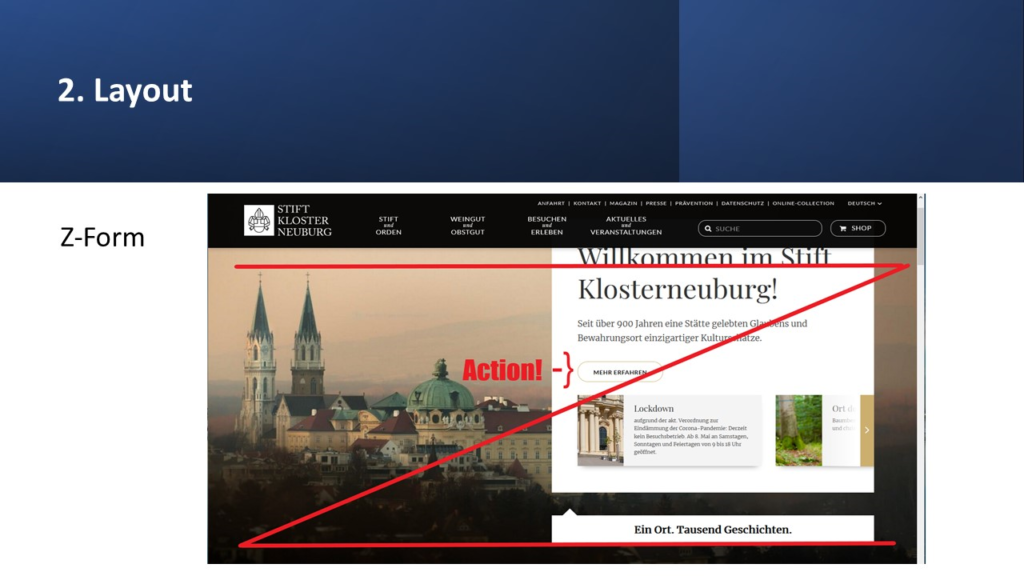Open the Online-Collection link
Image resolution: width=1024 pixels, height=576 pixels.
pos(803,203)
